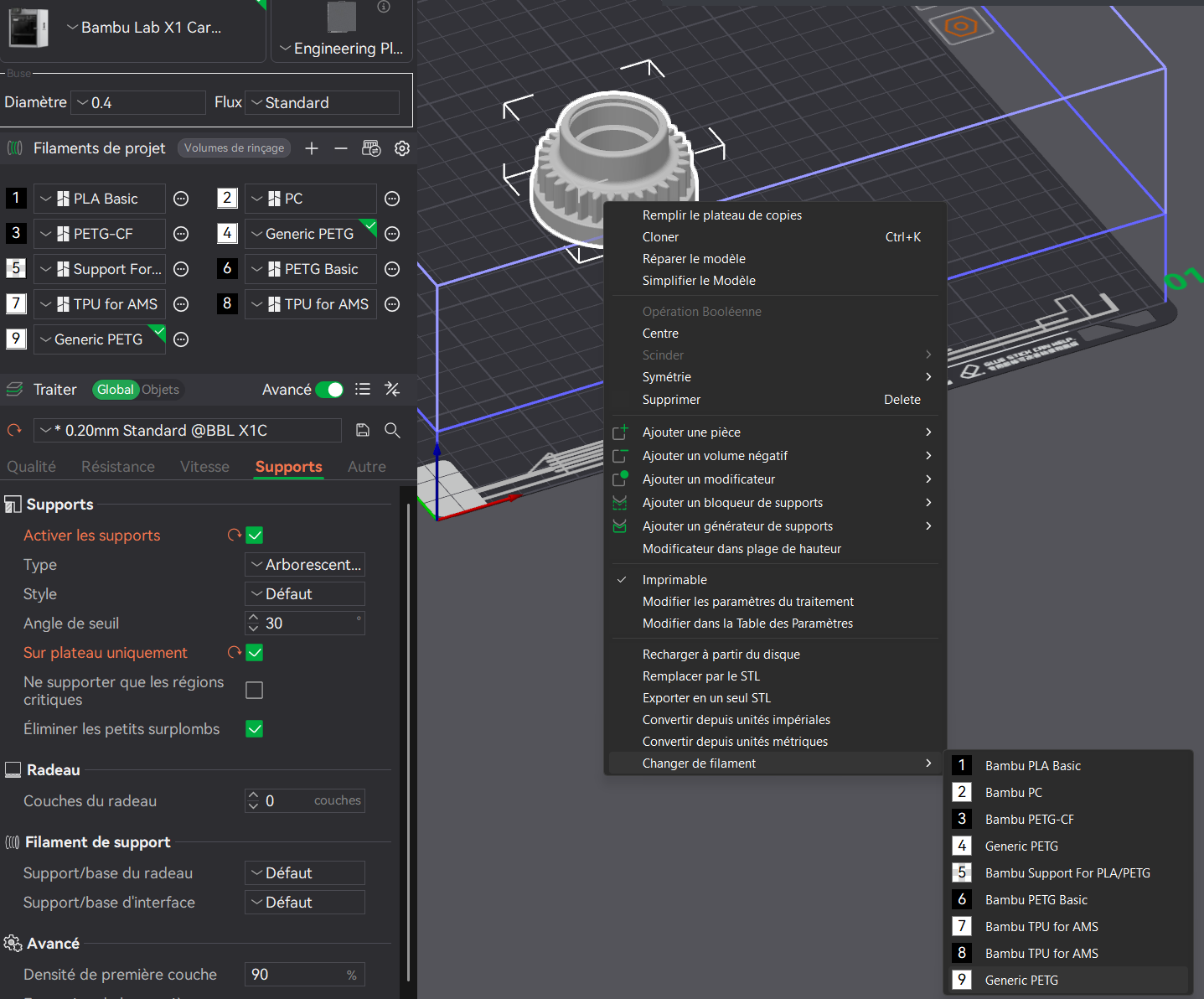Save the process preset with disk icon

(x=363, y=430)
